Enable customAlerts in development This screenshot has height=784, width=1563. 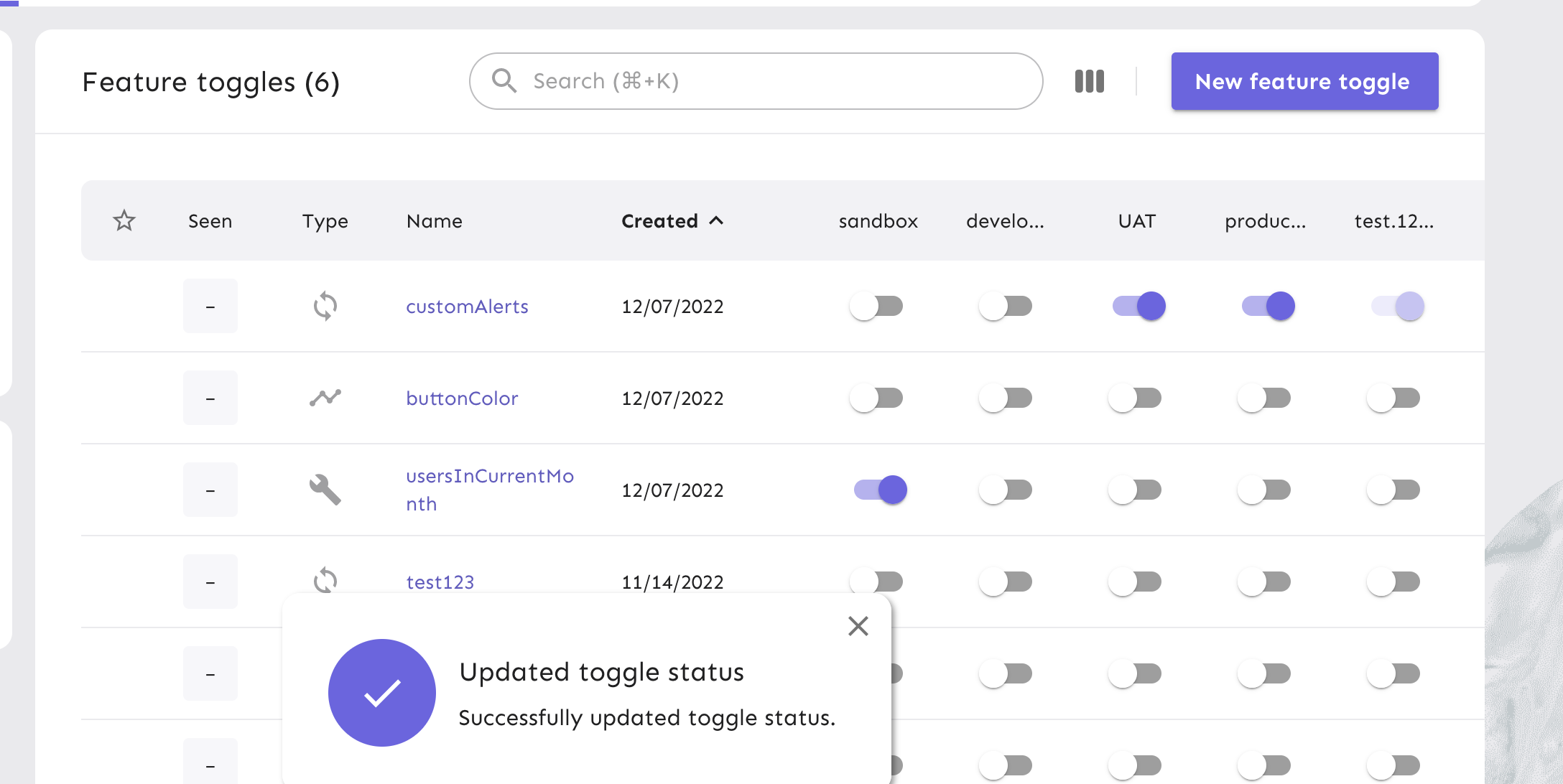pyautogui.click(x=1006, y=306)
